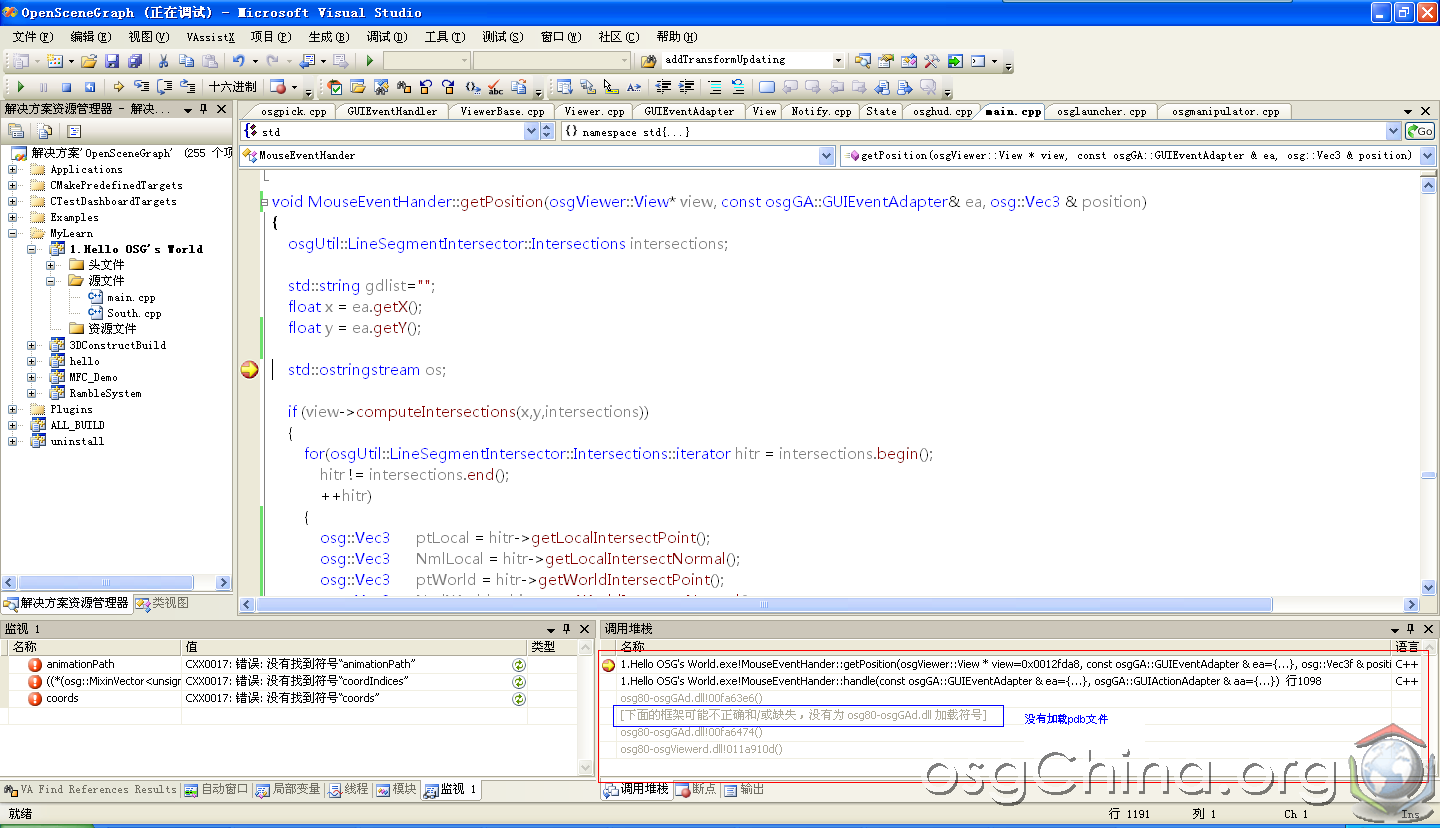Decrease indent with the outdent icon
Screen dimensions: 1440x828
click(663, 87)
